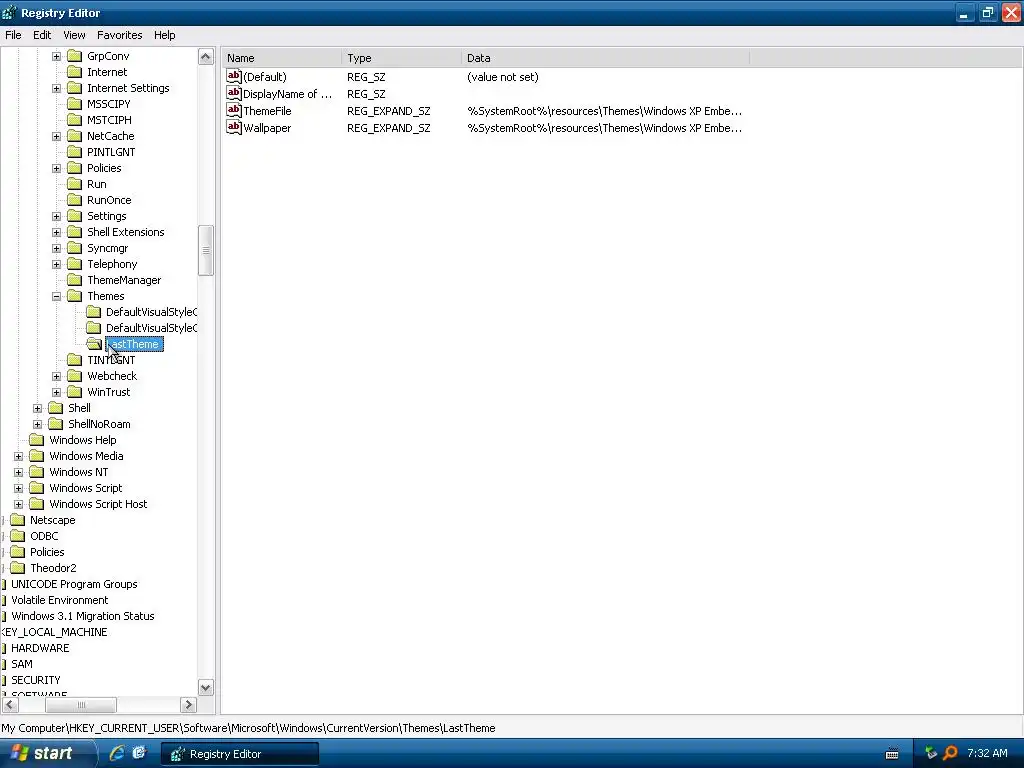
Task: Expand the Internet Settings key
Action: coord(56,88)
